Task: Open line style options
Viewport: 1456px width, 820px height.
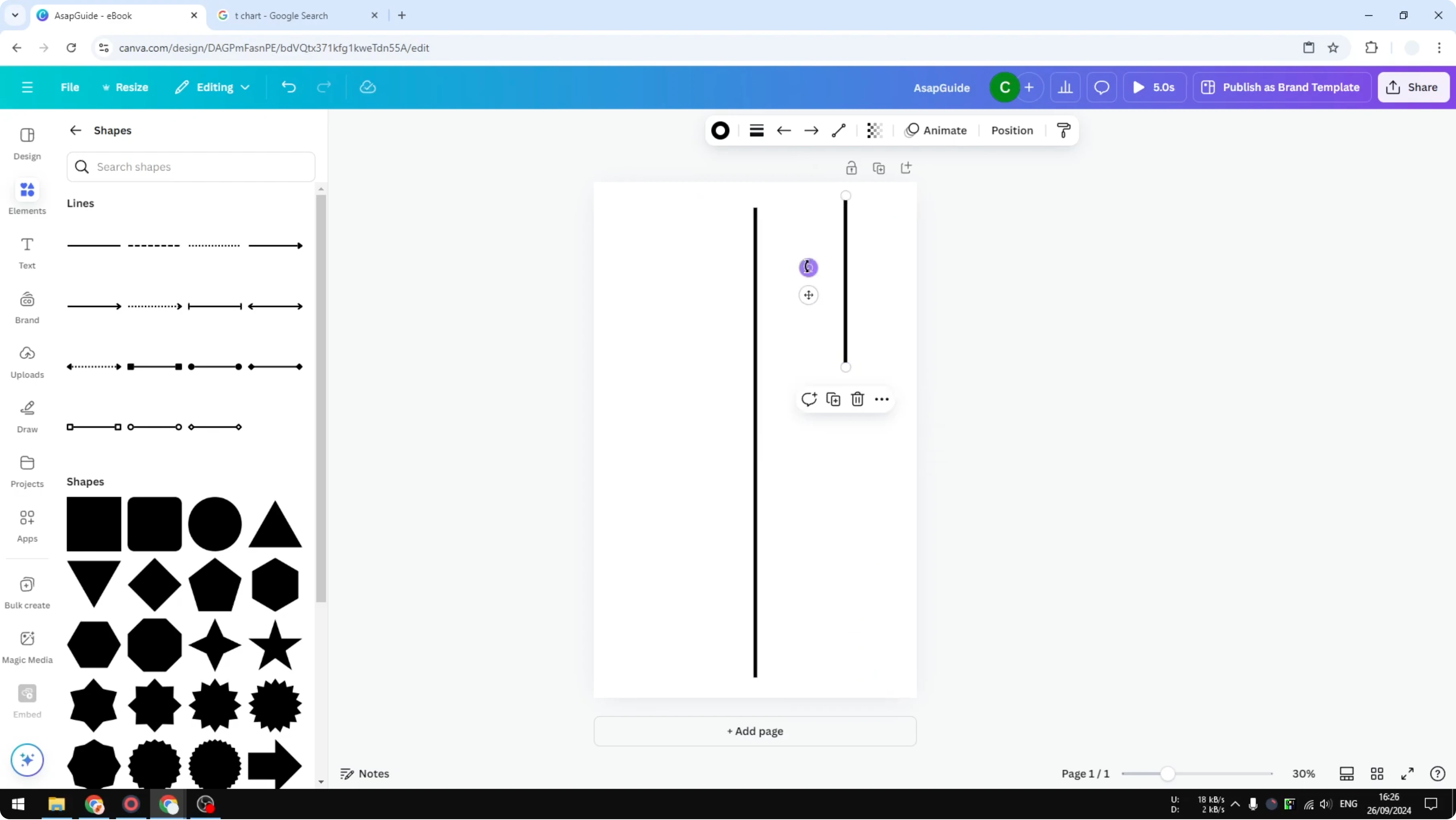Action: [x=757, y=131]
